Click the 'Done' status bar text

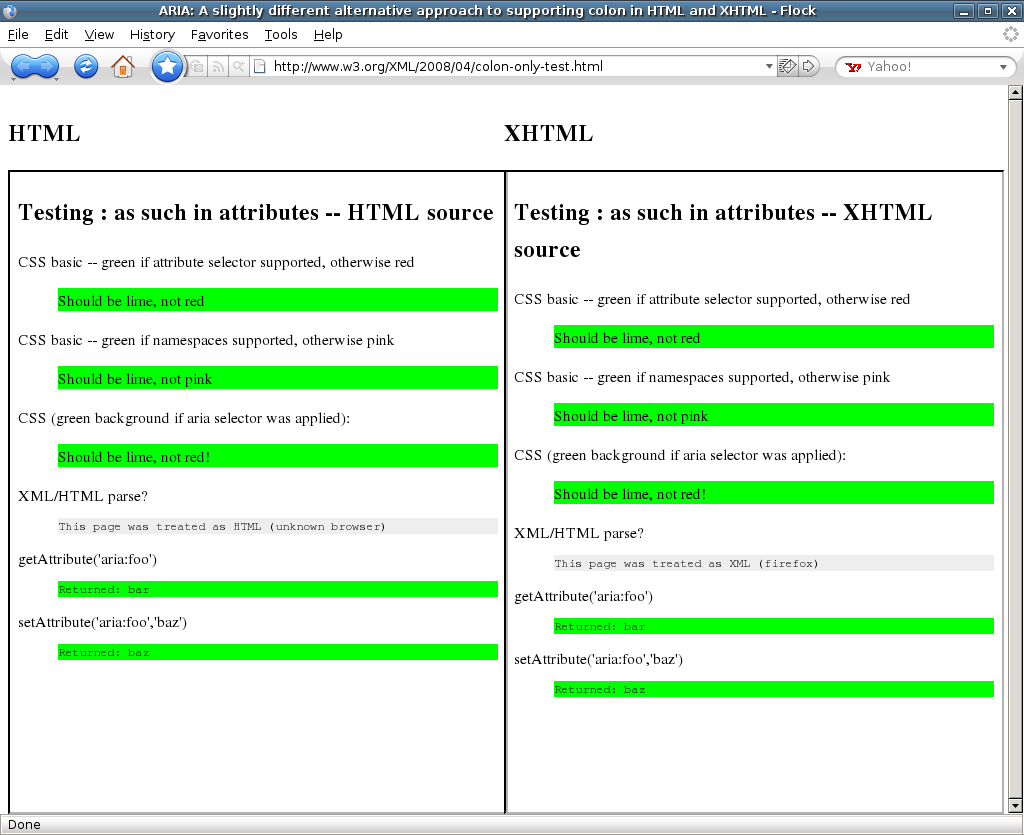pos(24,825)
